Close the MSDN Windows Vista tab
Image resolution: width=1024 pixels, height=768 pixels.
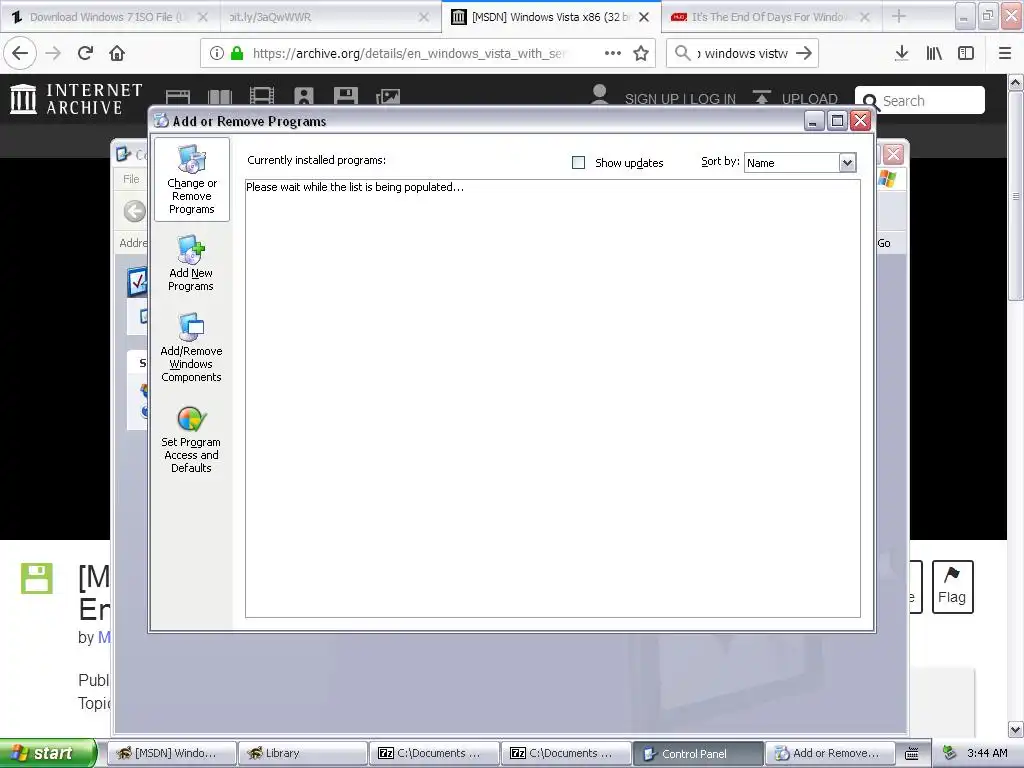tap(644, 17)
